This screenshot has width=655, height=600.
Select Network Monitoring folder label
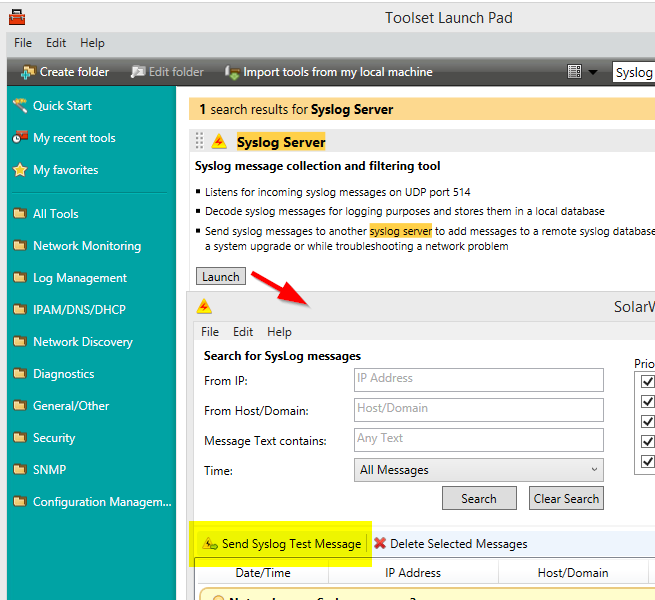click(x=87, y=246)
